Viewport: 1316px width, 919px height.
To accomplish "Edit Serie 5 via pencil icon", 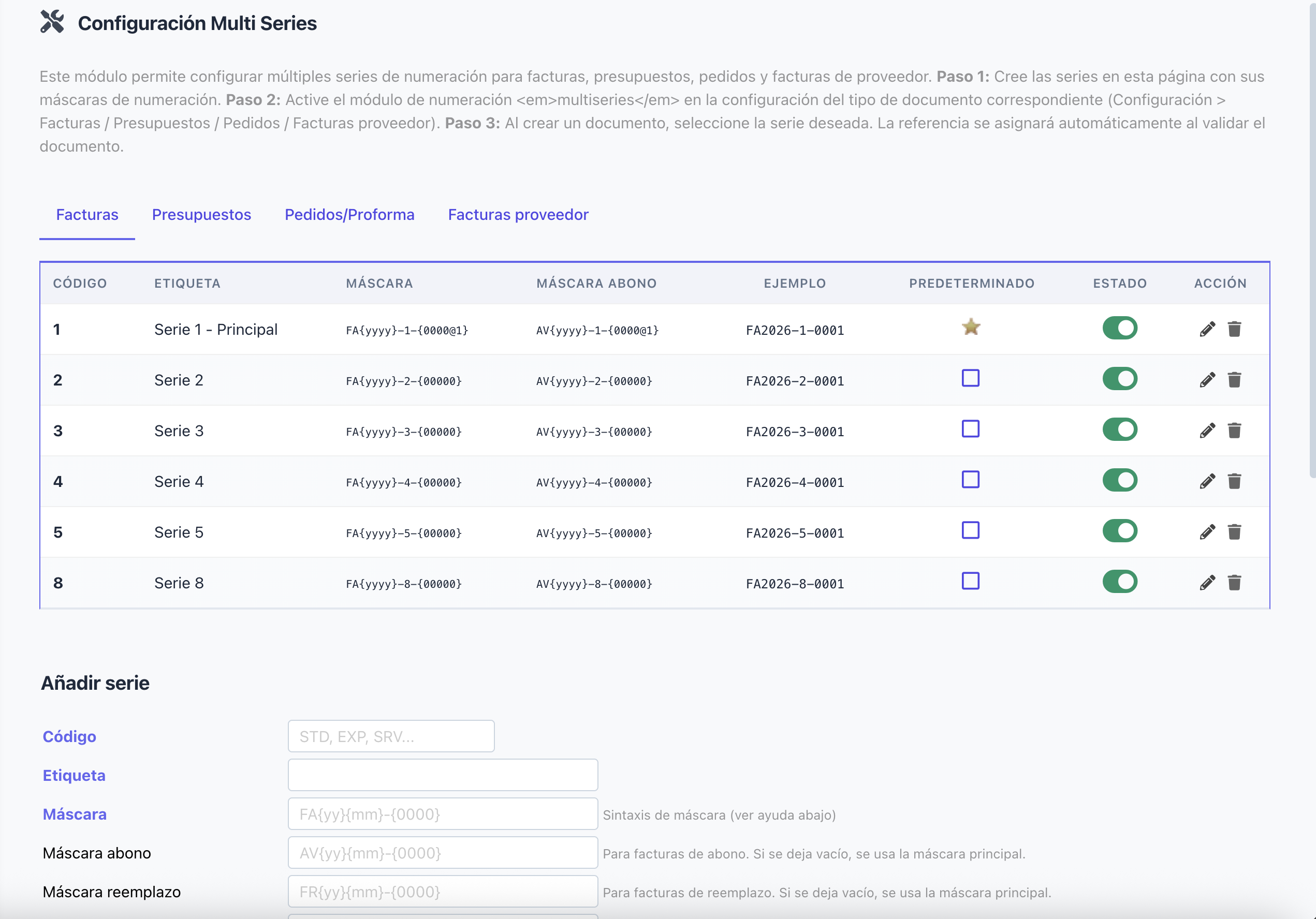I will [1207, 532].
